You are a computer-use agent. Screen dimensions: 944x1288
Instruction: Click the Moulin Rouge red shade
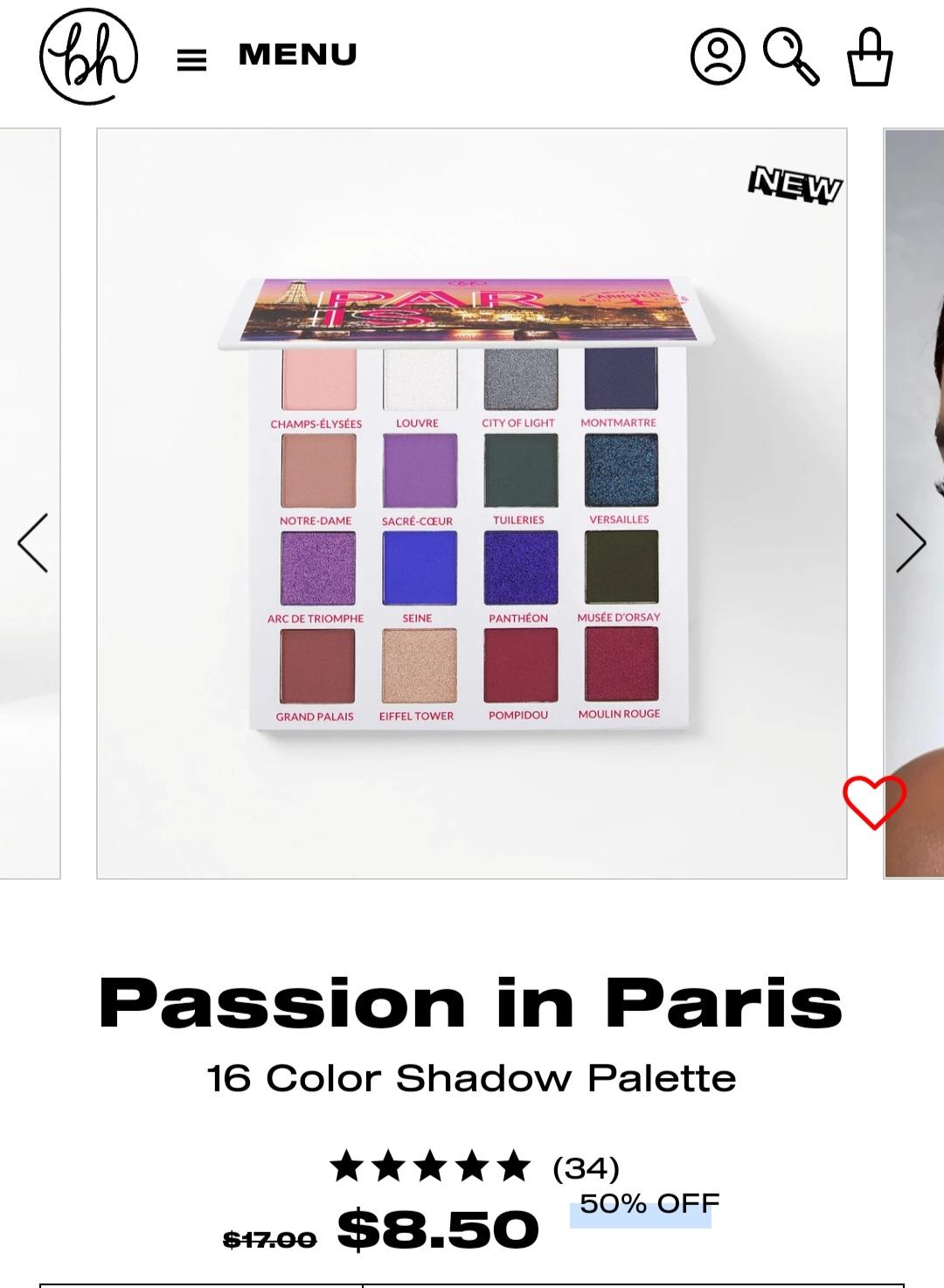click(x=621, y=664)
